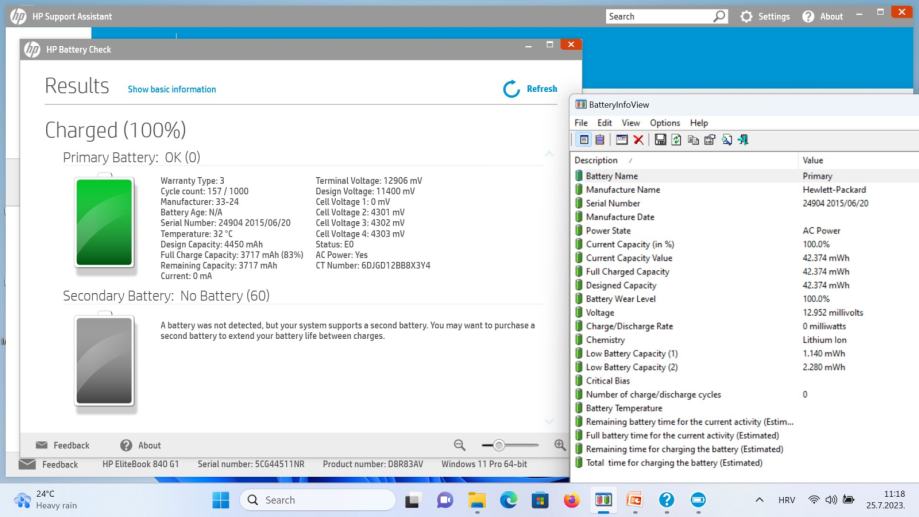The width and height of the screenshot is (919, 517).
Task: Click the scroll-down chevron in Battery Check results
Action: coord(549,421)
